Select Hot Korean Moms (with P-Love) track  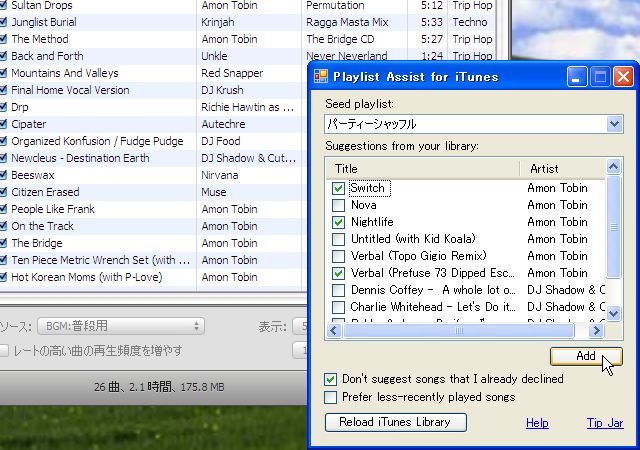[87, 277]
